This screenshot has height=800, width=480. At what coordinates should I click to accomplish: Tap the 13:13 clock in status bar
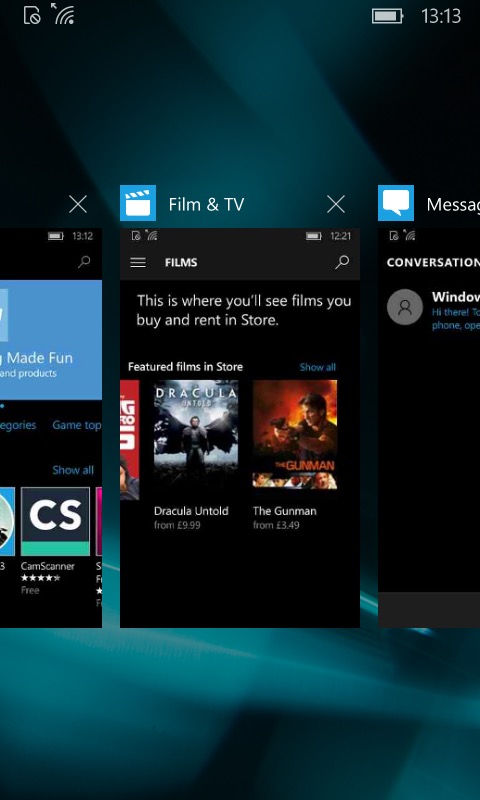(441, 16)
